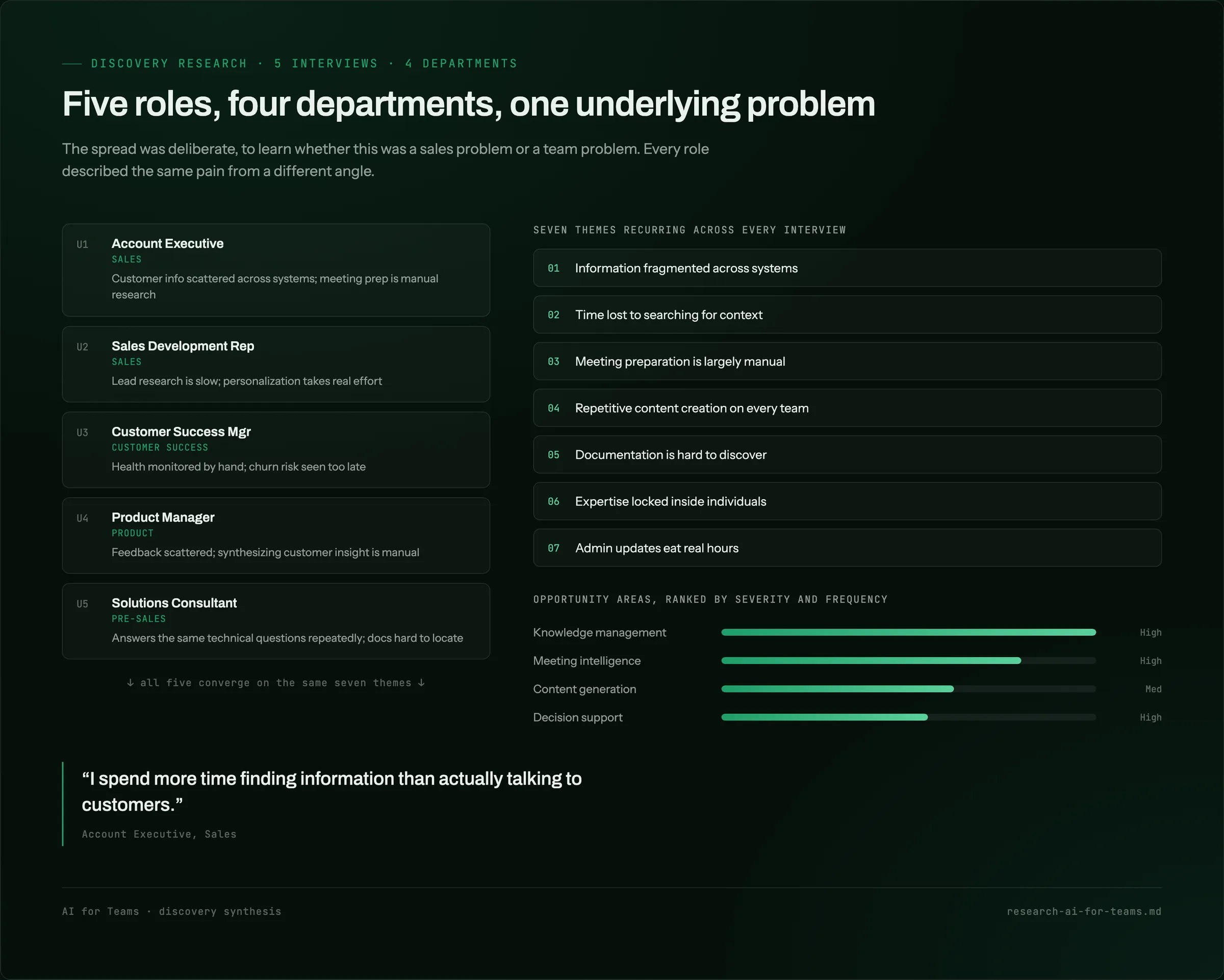Click the OPPORTUNITY AREAS section heading

pos(710,600)
